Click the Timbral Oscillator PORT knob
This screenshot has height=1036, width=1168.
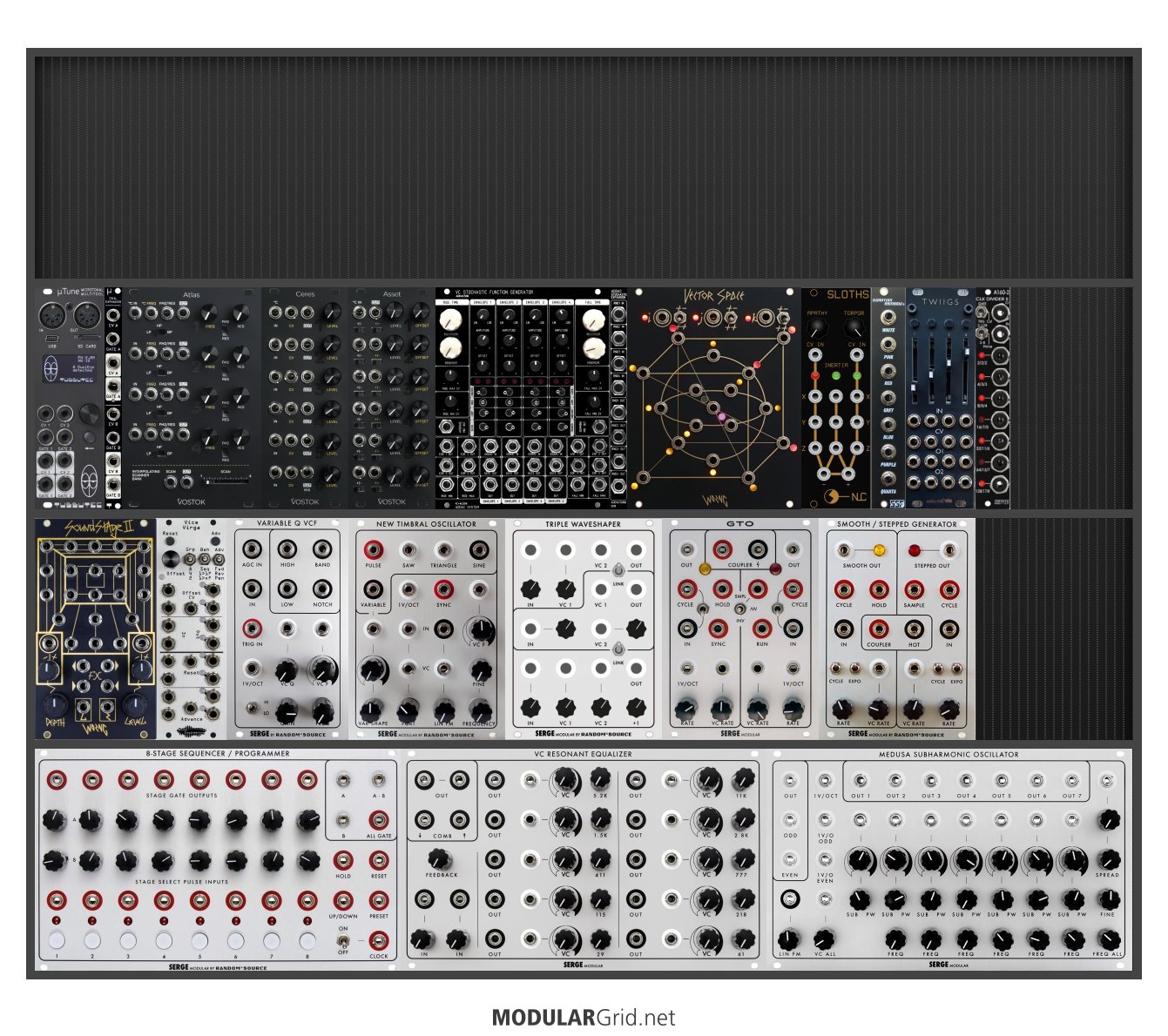coord(408,709)
